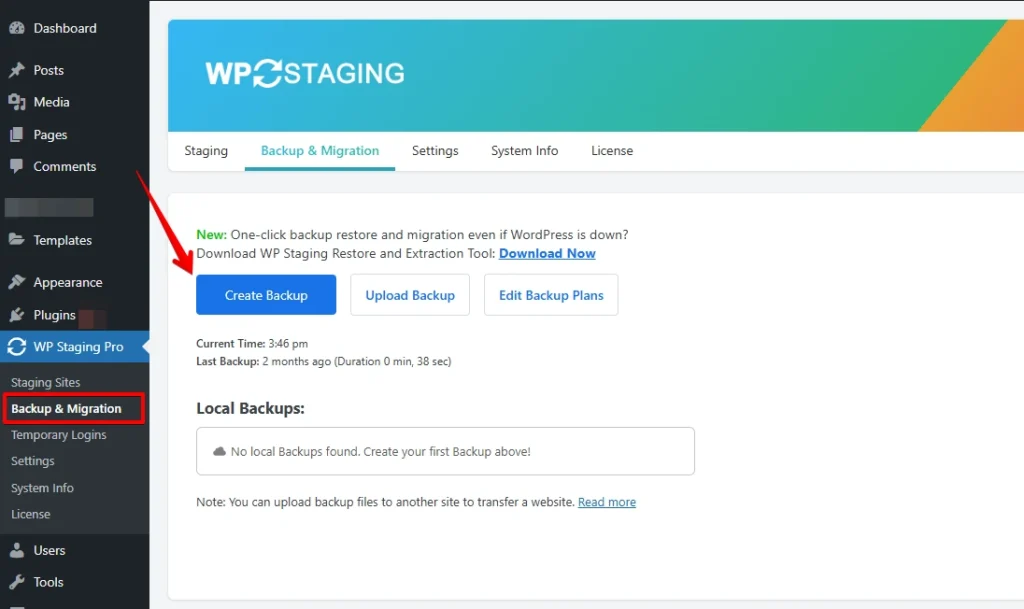Click the 'Note: You can upload backup files' text

(385, 502)
